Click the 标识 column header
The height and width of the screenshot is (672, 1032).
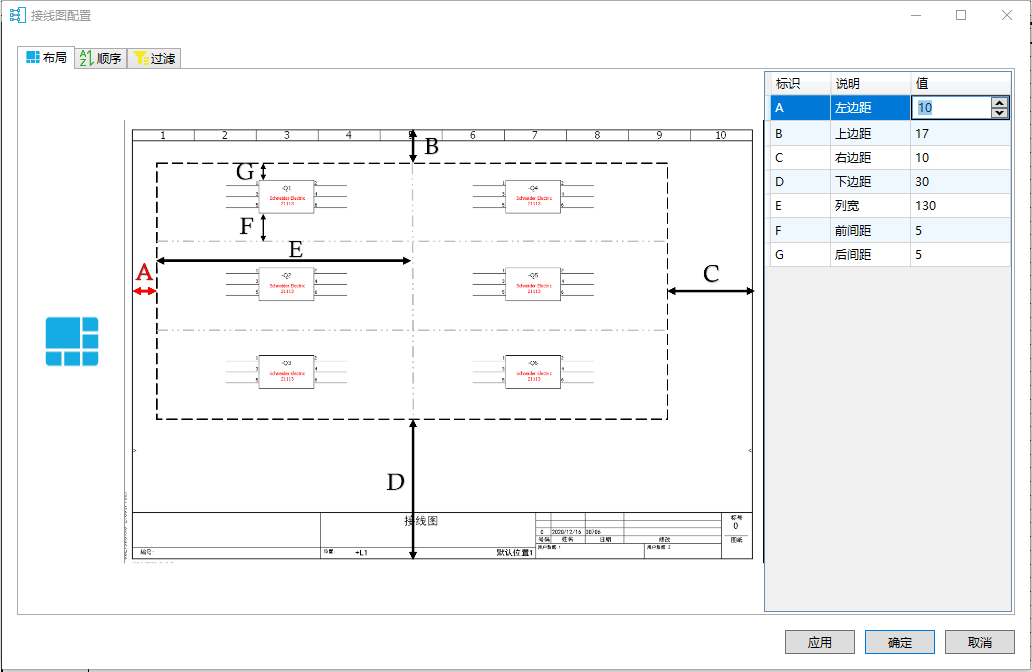coord(800,84)
